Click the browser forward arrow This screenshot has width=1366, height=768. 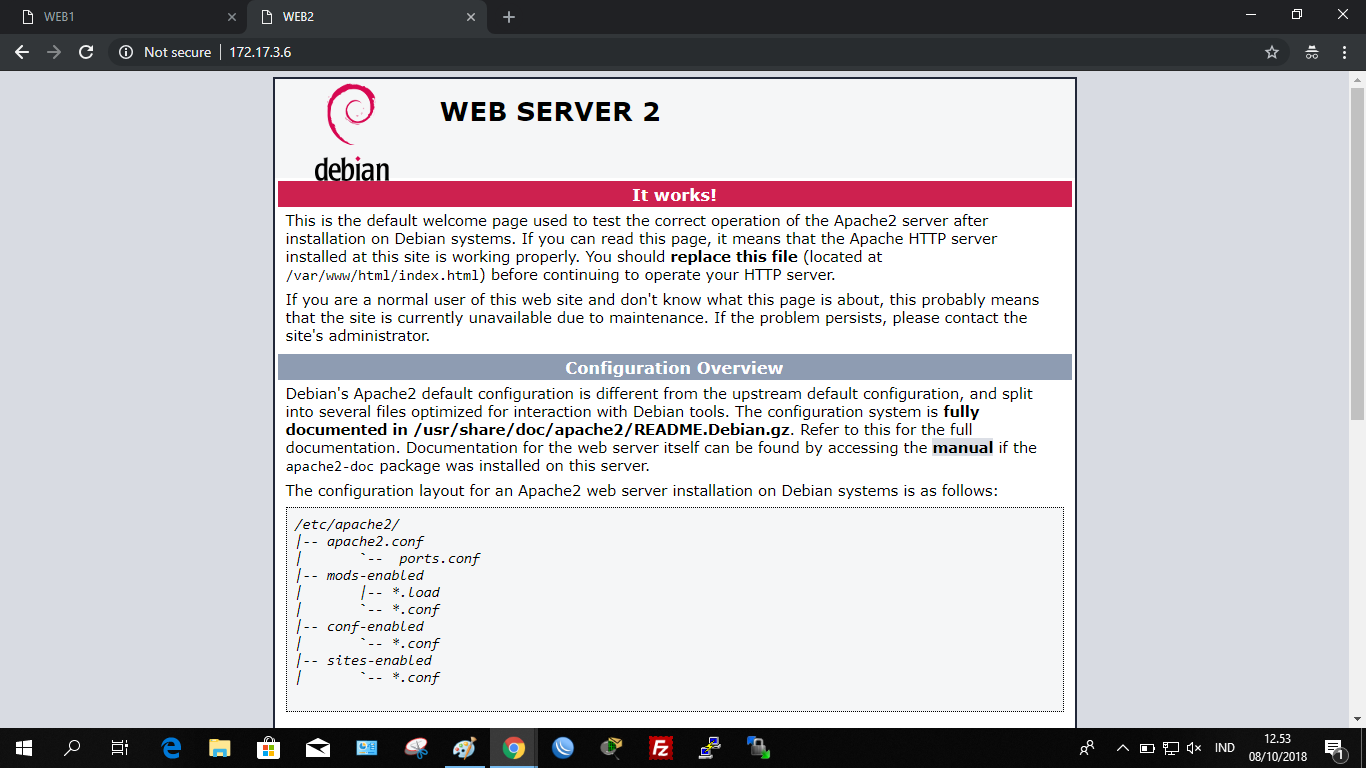[54, 52]
